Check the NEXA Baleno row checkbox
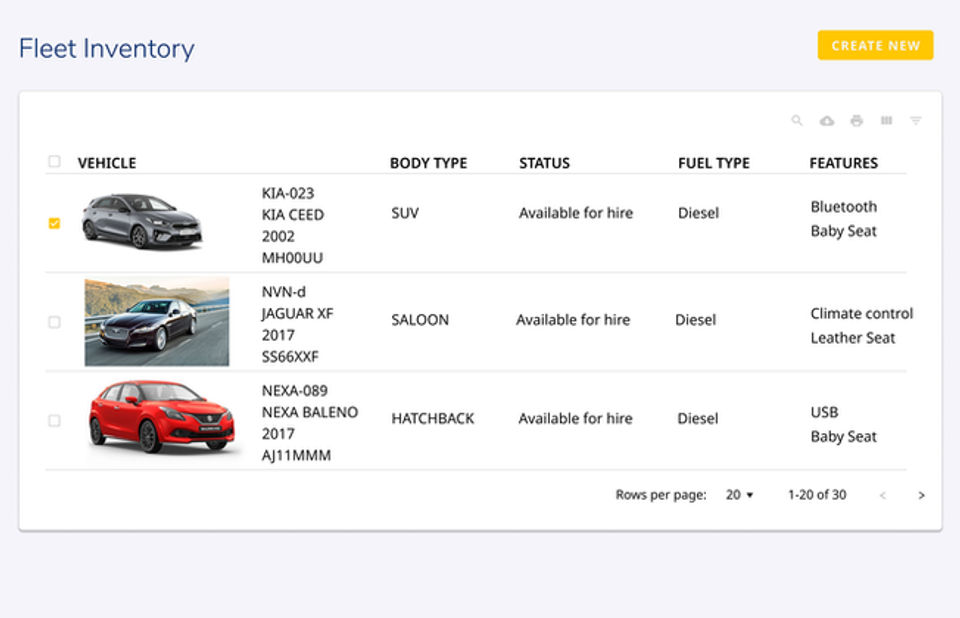This screenshot has width=960, height=618. click(x=54, y=421)
